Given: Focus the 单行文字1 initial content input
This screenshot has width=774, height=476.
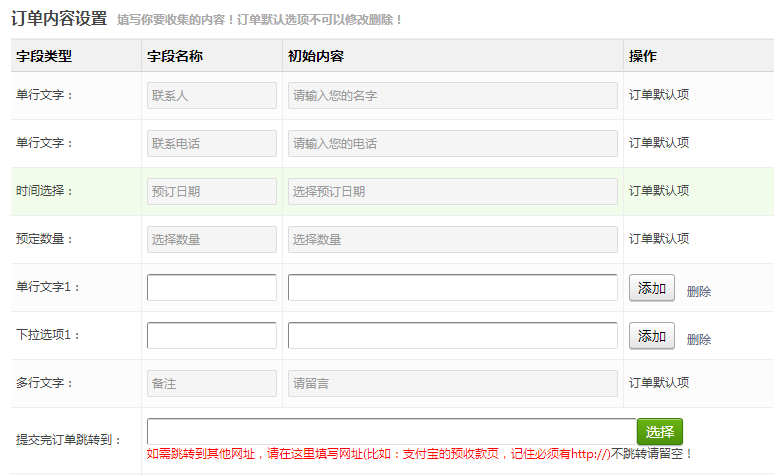Looking at the screenshot, I should 452,288.
